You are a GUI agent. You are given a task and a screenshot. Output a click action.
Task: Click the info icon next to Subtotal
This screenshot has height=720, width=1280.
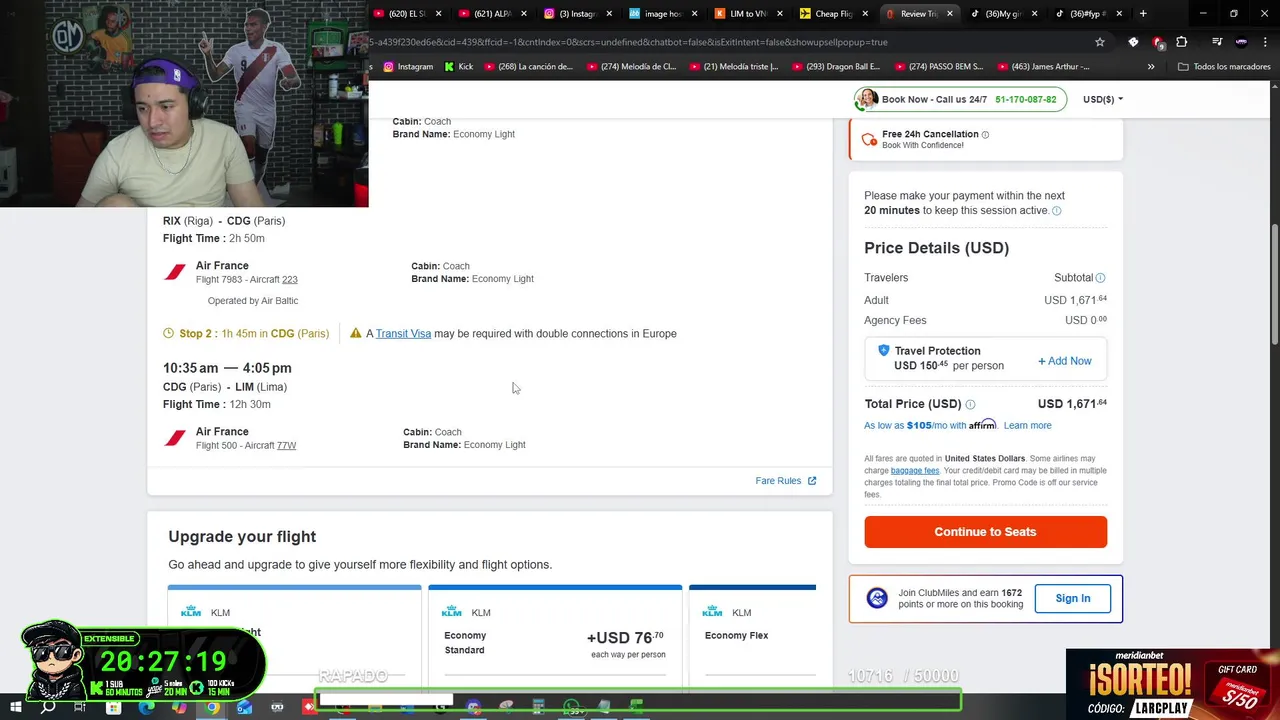[1100, 278]
